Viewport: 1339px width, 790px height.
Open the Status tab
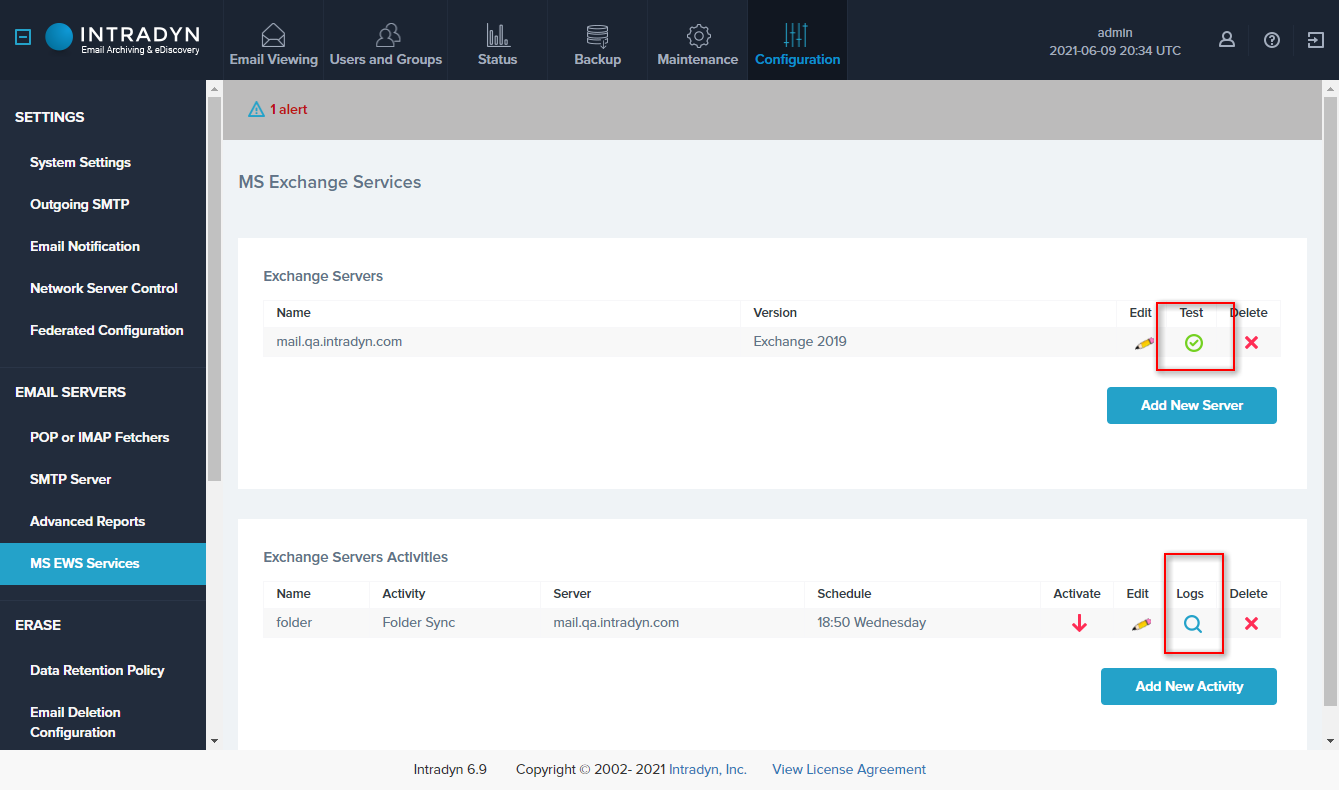coord(497,40)
